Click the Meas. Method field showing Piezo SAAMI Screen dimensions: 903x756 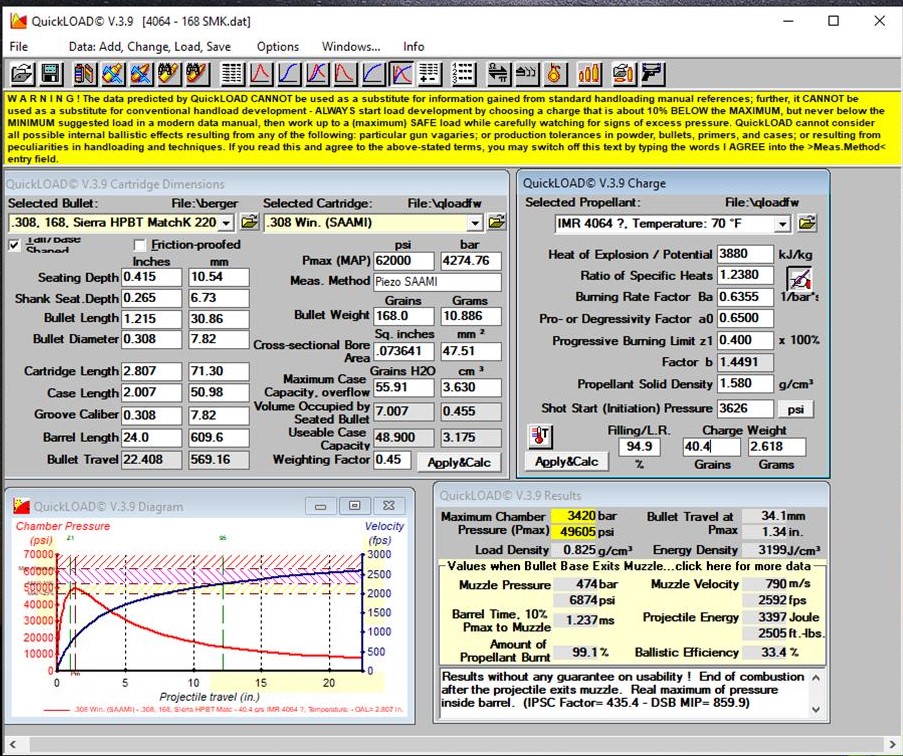point(437,282)
